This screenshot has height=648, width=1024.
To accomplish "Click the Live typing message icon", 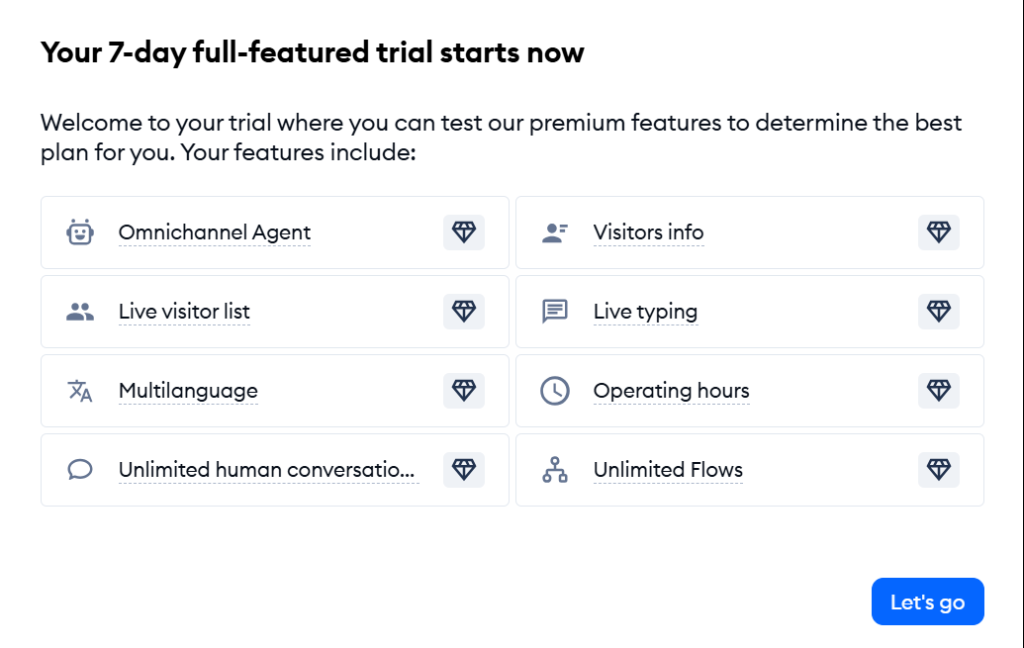I will coord(554,312).
